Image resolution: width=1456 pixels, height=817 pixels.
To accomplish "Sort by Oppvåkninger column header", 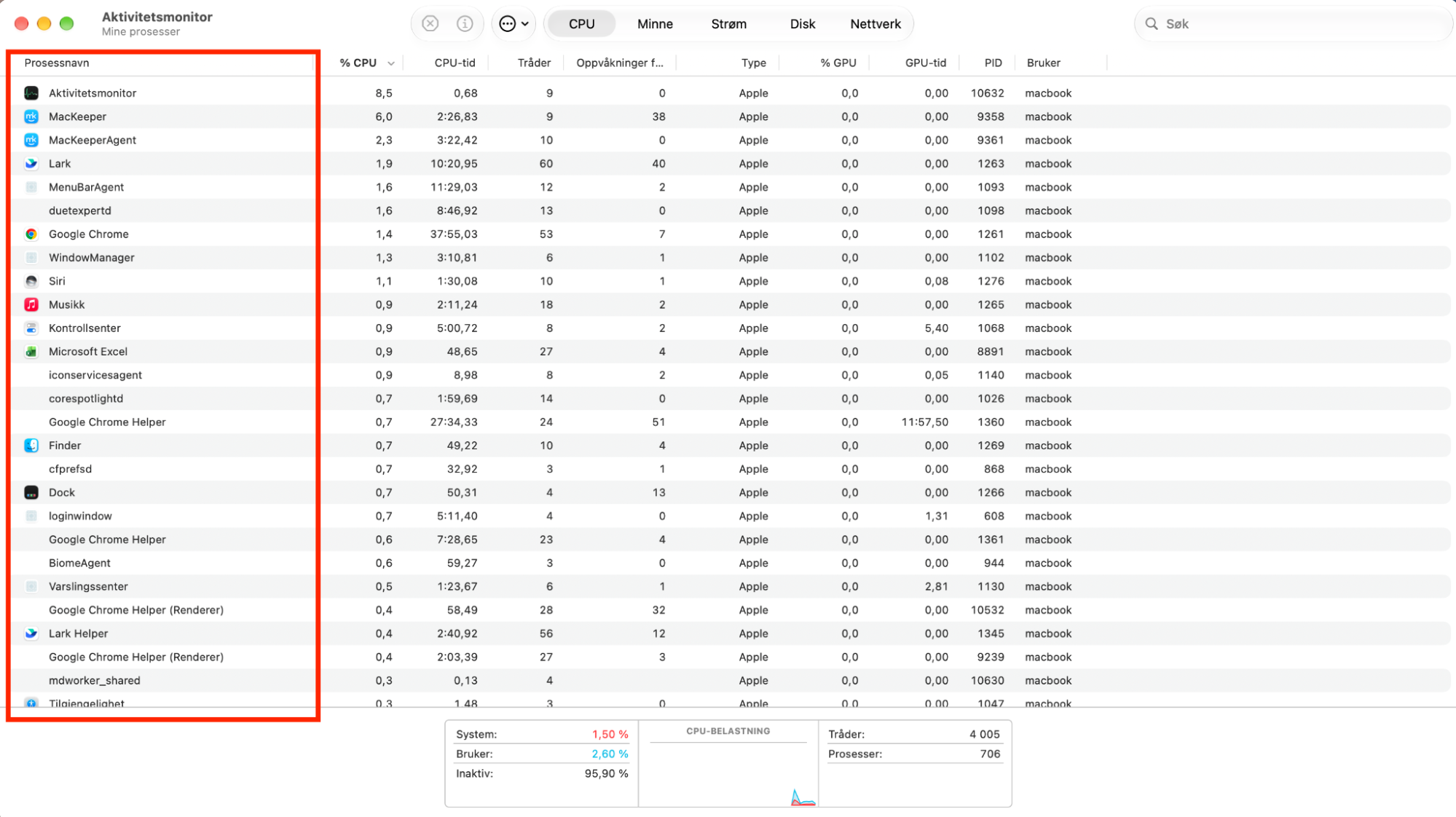I will pos(620,63).
